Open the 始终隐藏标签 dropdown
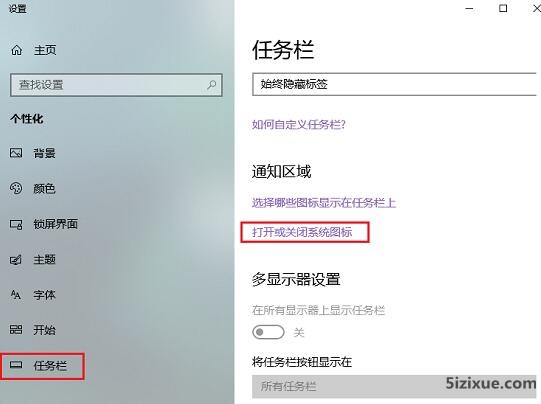Image resolution: width=541 pixels, height=404 pixels. point(394,84)
